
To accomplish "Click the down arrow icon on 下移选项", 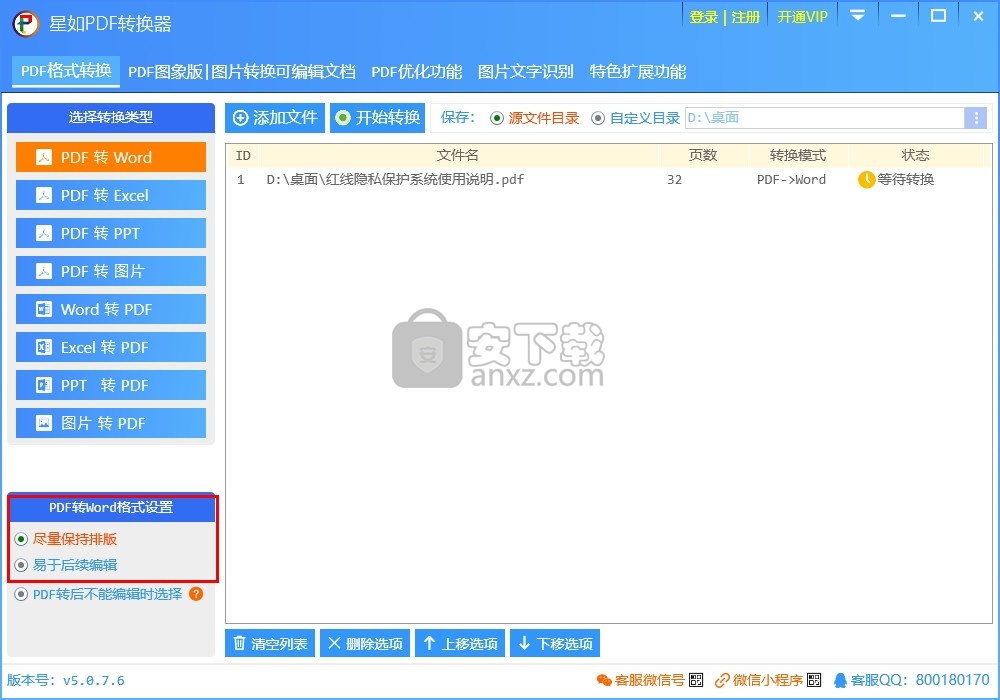I will pyautogui.click(x=524, y=643).
